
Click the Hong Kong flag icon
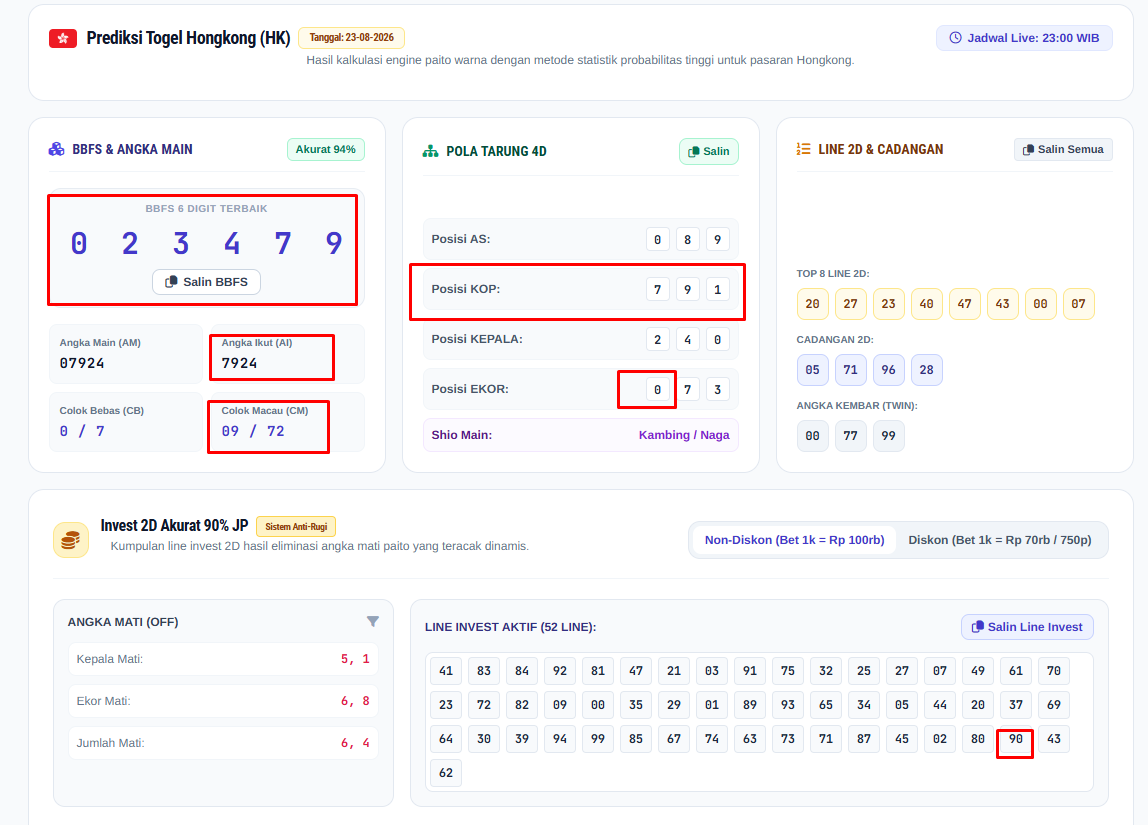63,38
